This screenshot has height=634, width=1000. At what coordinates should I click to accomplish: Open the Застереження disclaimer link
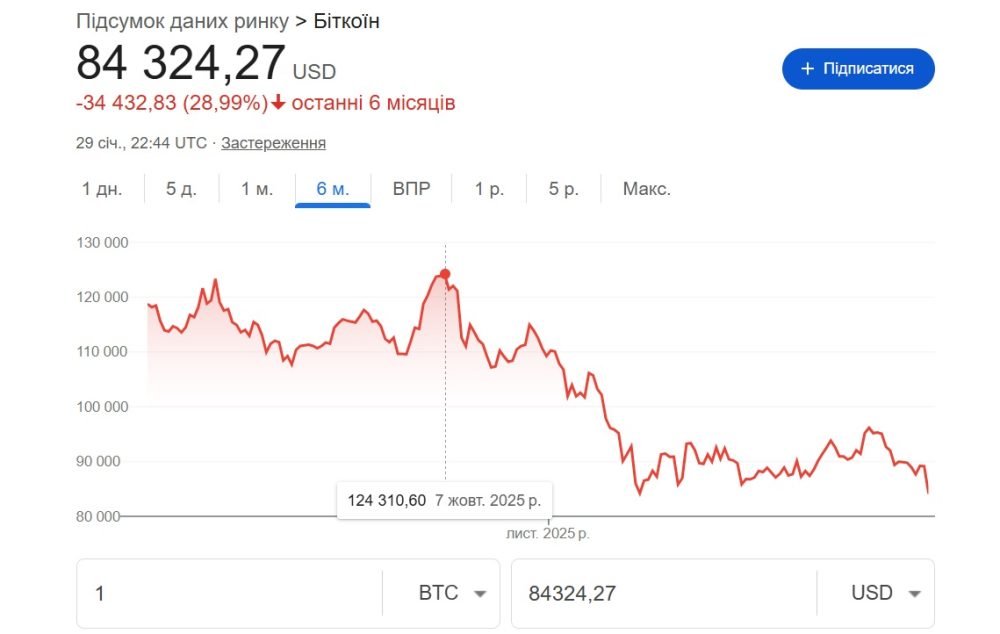pos(273,143)
